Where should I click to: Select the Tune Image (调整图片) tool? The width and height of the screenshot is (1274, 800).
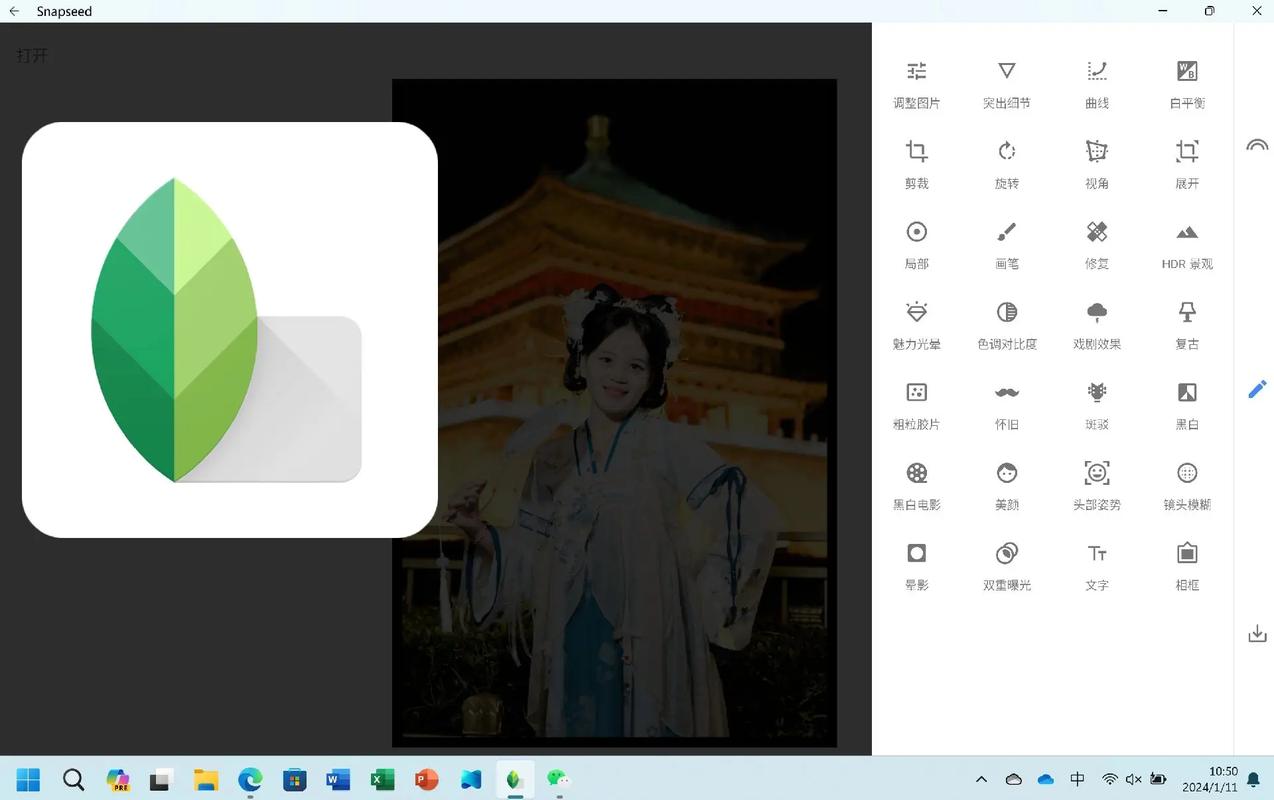(x=916, y=83)
